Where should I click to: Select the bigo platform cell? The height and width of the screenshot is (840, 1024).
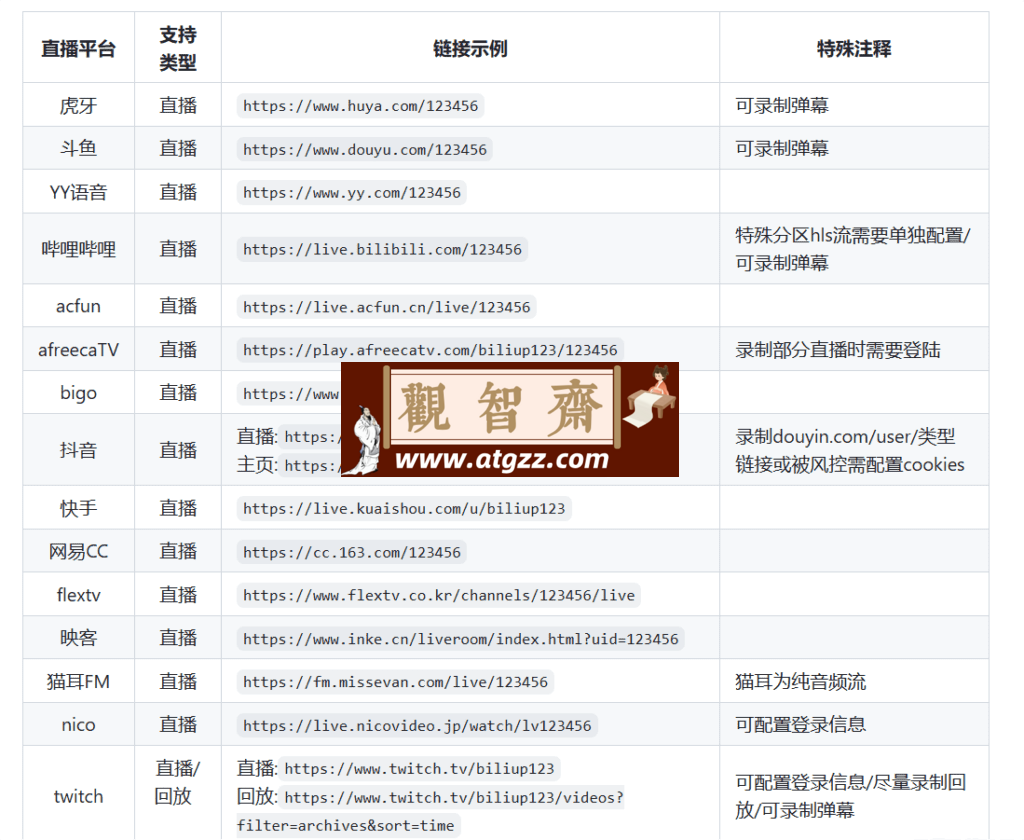78,393
